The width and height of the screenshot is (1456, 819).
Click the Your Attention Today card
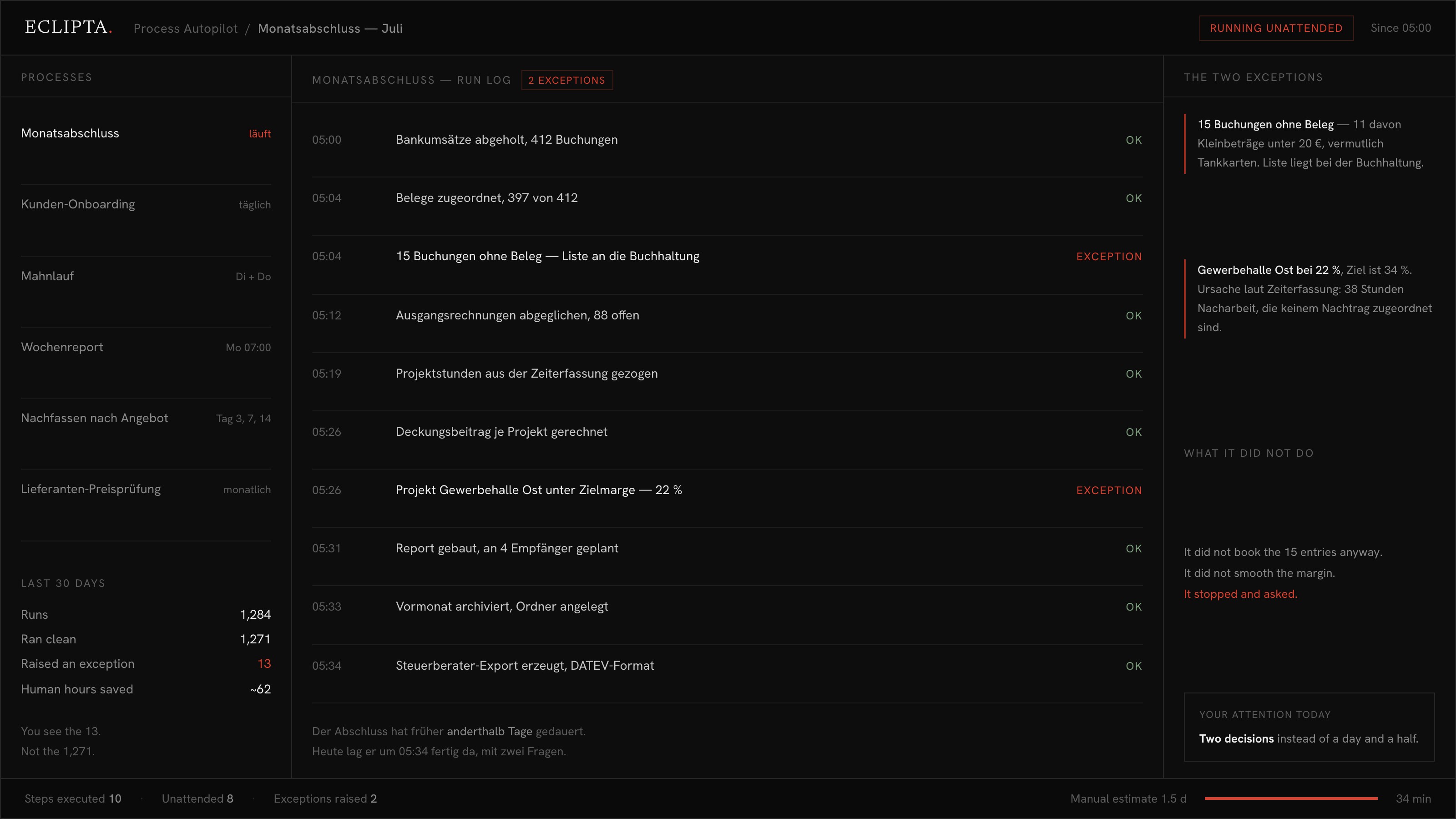pos(1309,727)
